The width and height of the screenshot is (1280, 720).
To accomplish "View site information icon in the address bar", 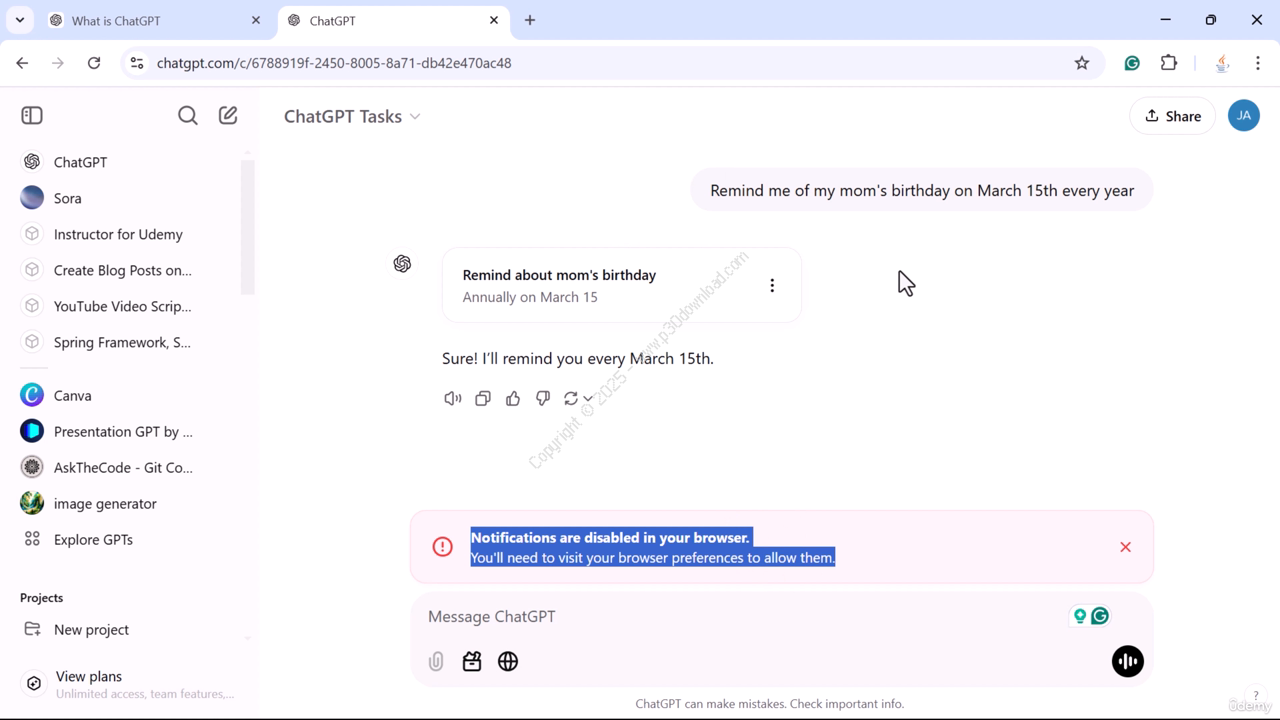I will pyautogui.click(x=137, y=63).
